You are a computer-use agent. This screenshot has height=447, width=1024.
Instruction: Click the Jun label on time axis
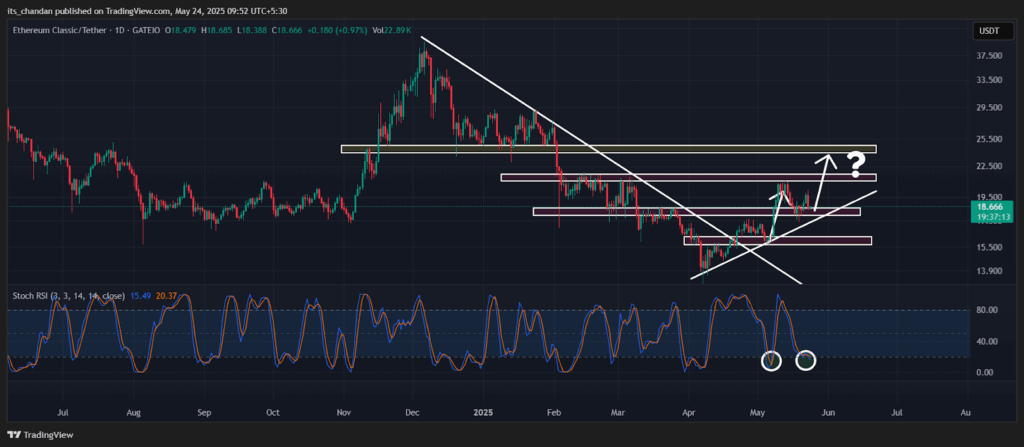pos(829,413)
